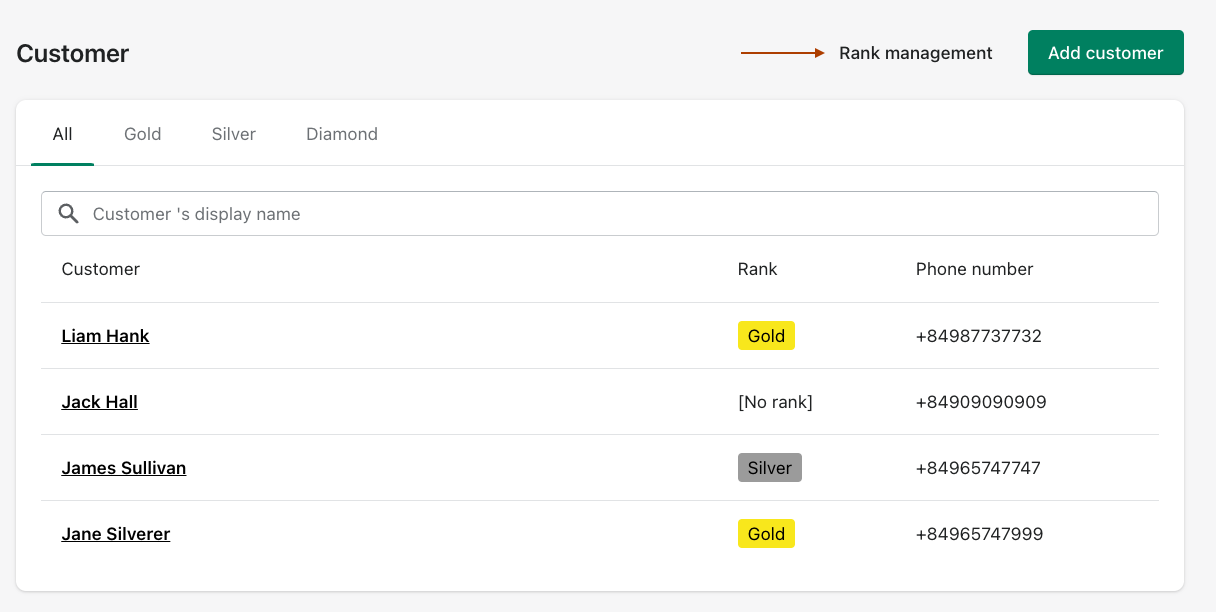Click phone number +84987737732
This screenshot has width=1216, height=612.
pos(978,336)
